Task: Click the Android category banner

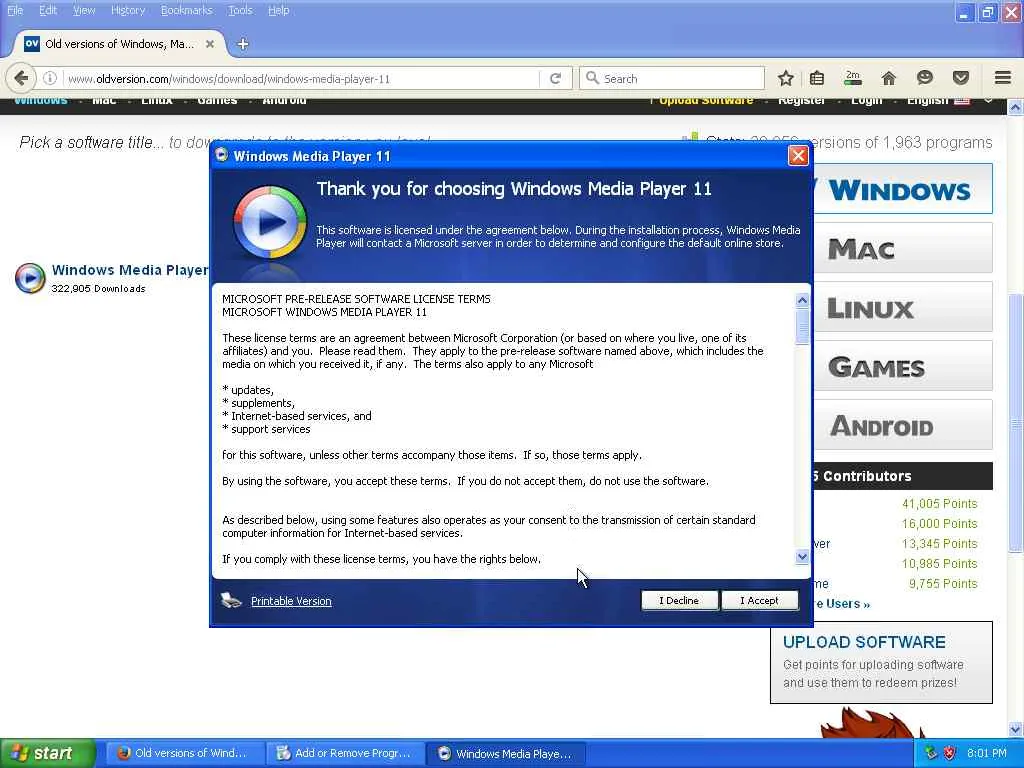Action: click(x=903, y=424)
